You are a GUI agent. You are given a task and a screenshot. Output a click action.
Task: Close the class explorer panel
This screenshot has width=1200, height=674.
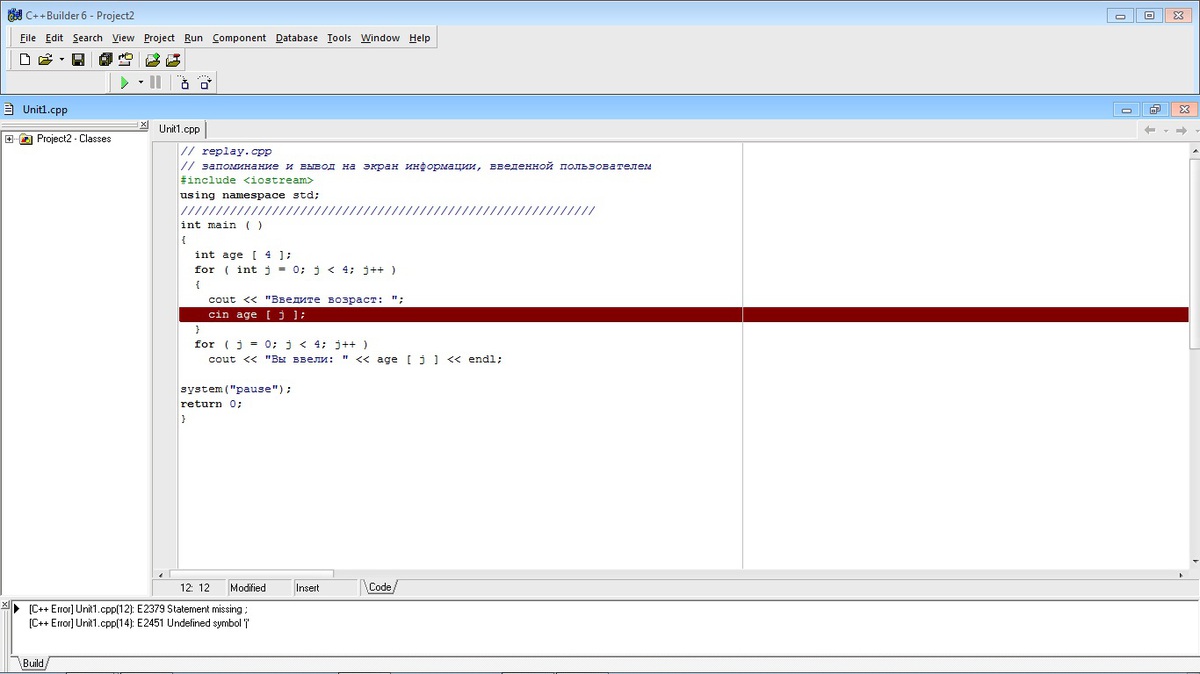(x=142, y=125)
